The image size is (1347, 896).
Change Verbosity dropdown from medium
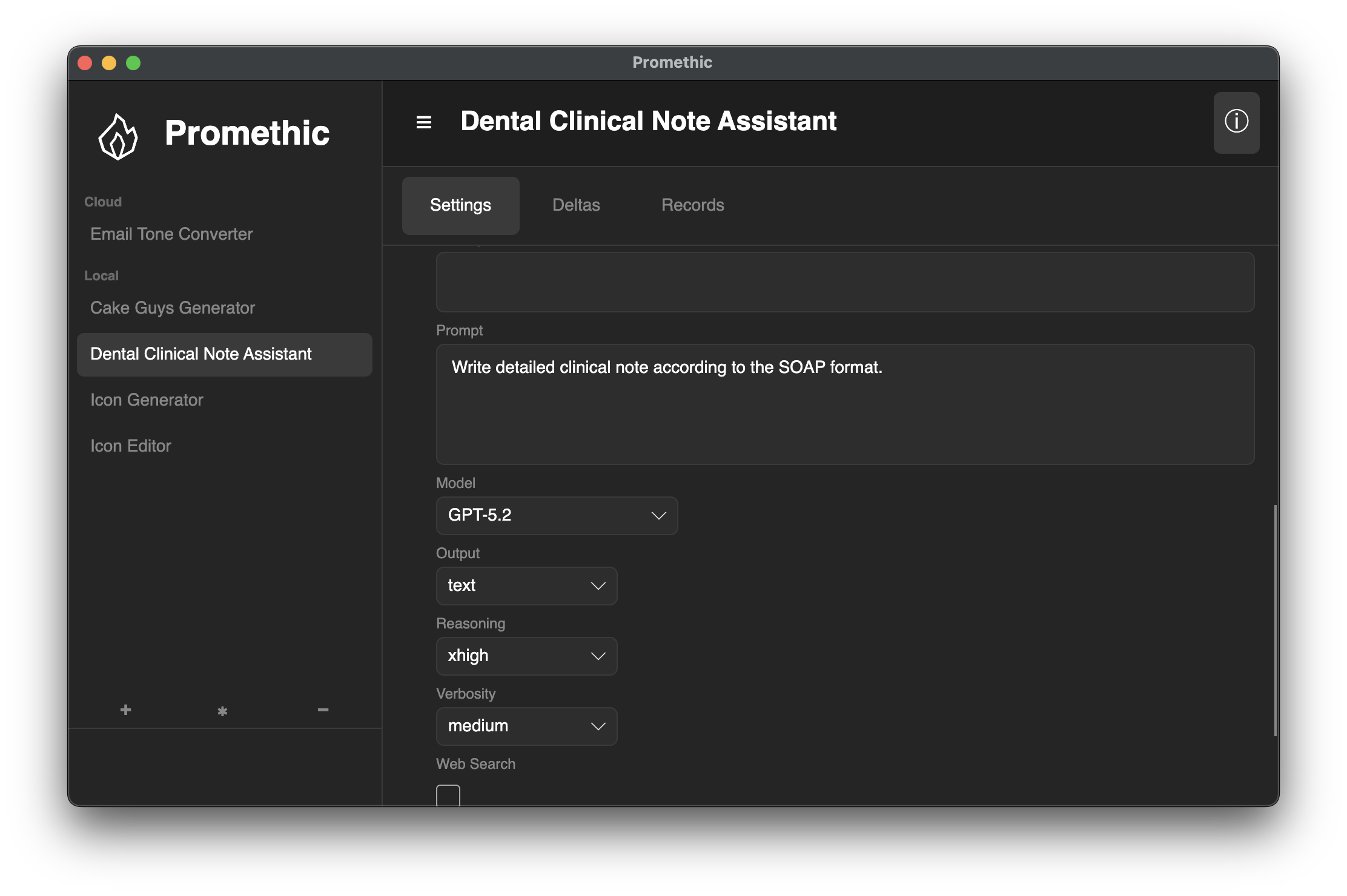coord(526,726)
